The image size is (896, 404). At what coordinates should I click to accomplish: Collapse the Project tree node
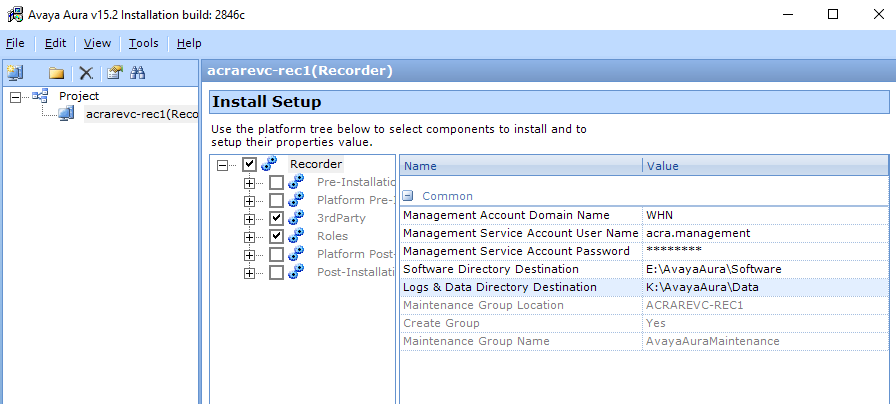[x=15, y=96]
